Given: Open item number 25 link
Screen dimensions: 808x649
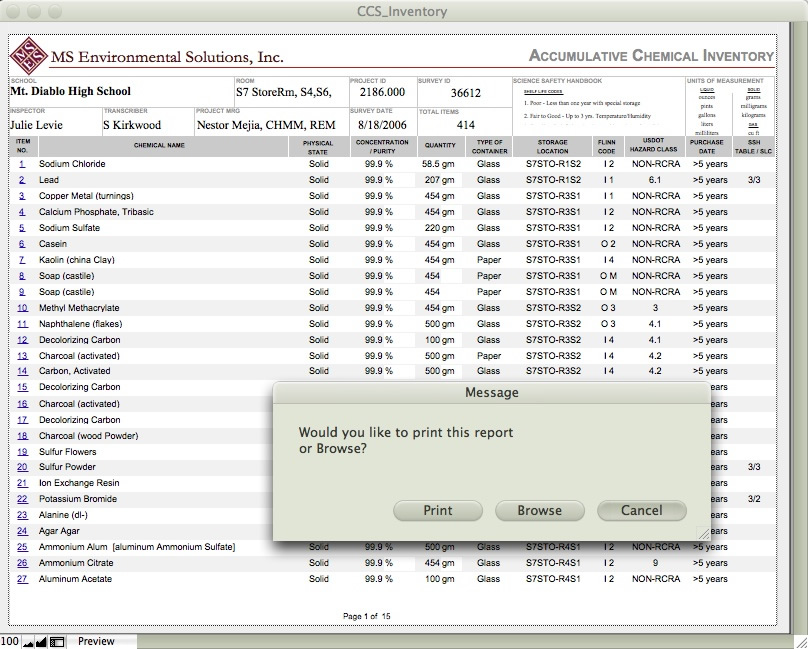Looking at the screenshot, I should pos(22,547).
